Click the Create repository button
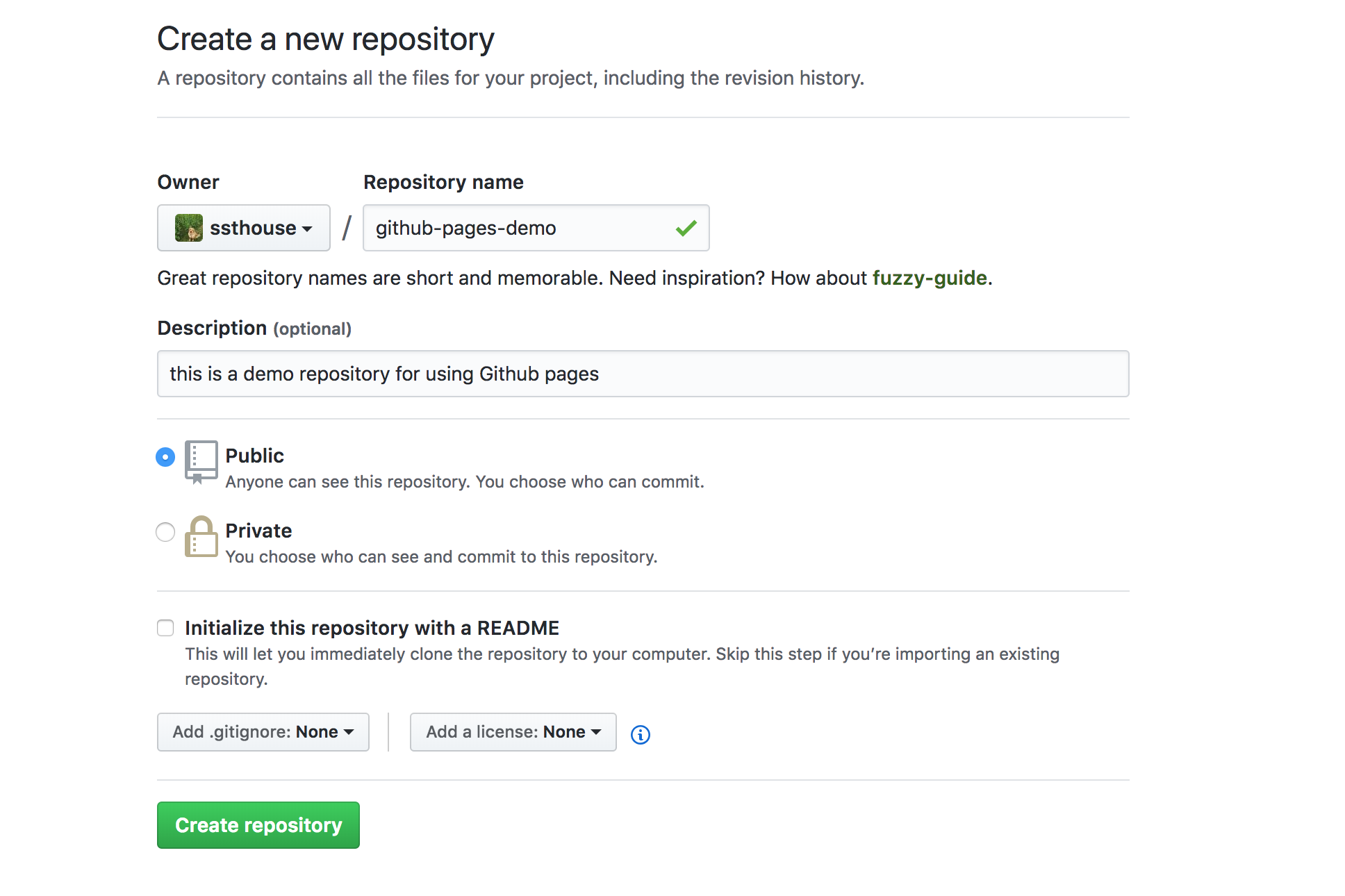This screenshot has height=896, width=1345. coord(258,825)
